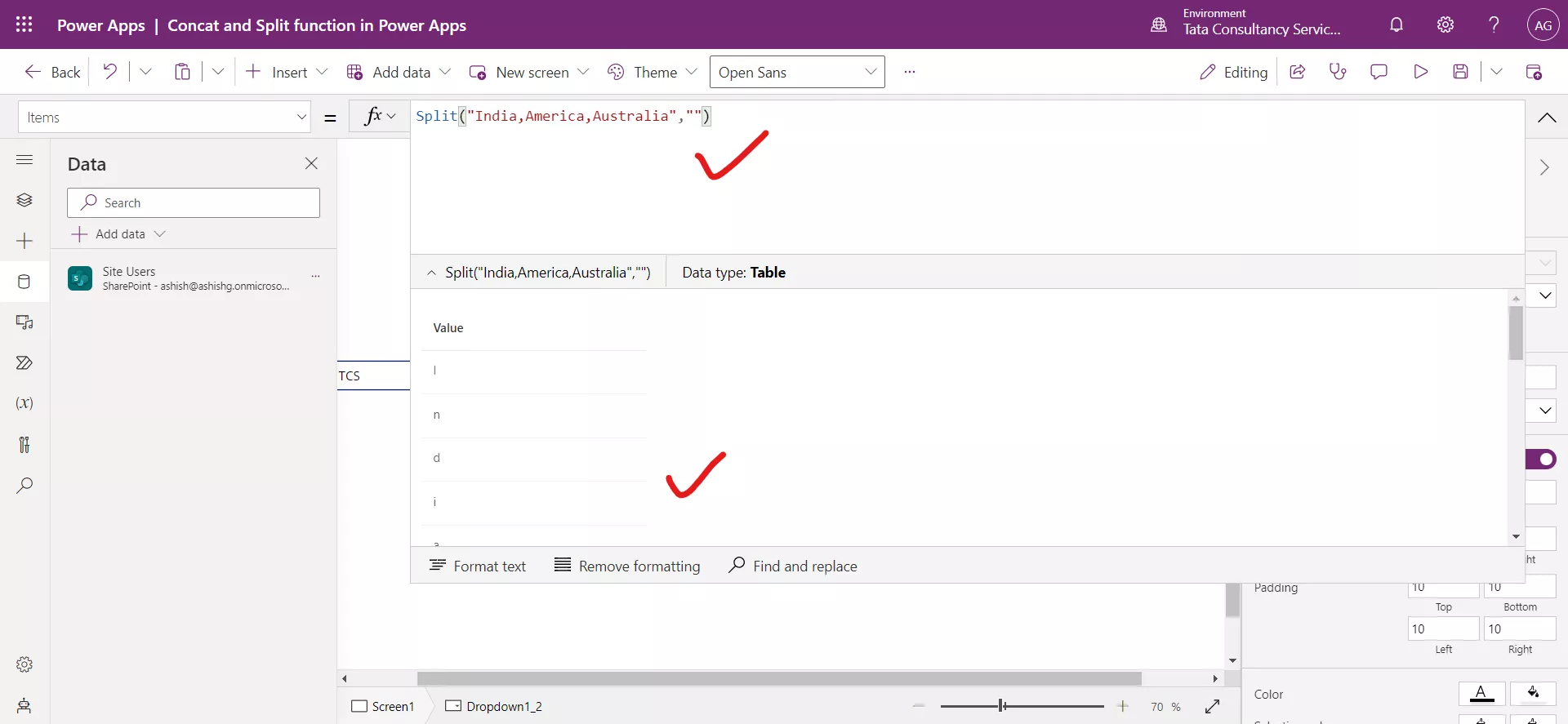Image resolution: width=1568 pixels, height=724 pixels.
Task: Click the Undo icon
Action: click(x=109, y=72)
